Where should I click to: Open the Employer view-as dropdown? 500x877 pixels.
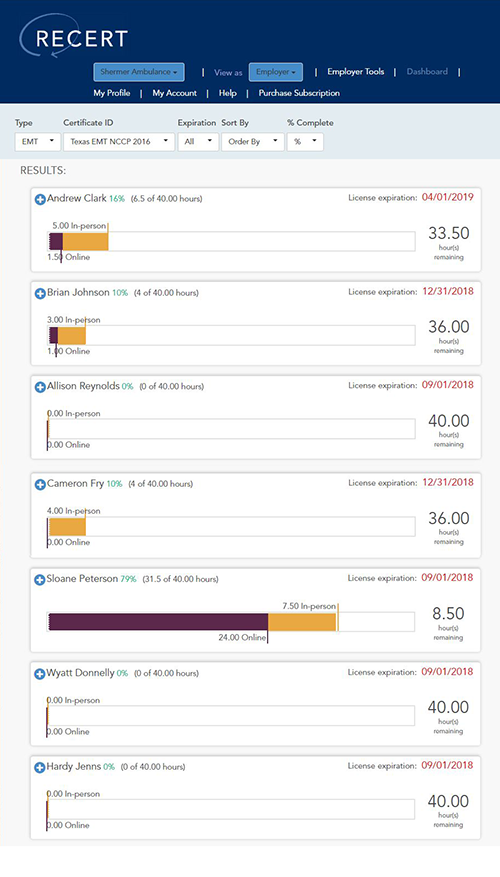click(x=276, y=72)
